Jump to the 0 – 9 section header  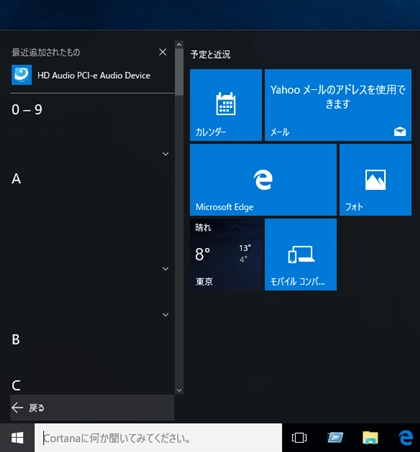27,110
